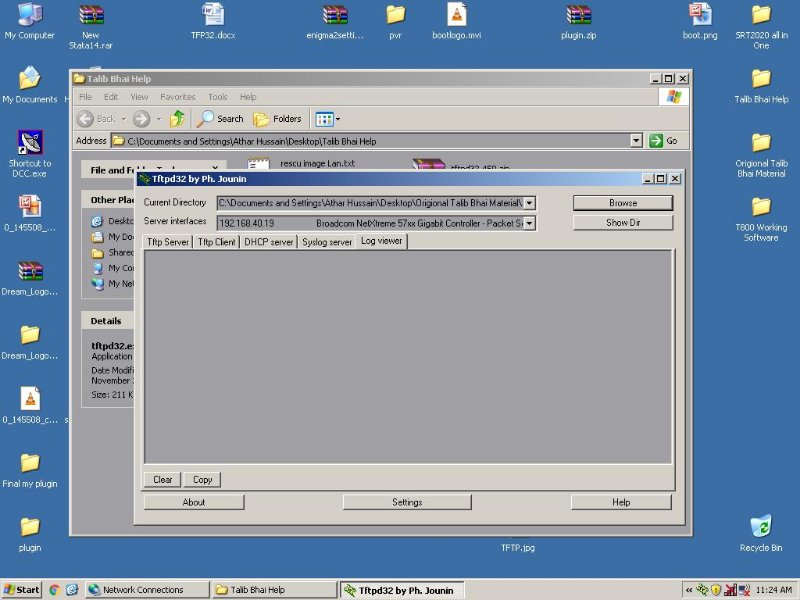Open the View menu in Explorer
Screen dimensions: 800x600
tap(139, 96)
